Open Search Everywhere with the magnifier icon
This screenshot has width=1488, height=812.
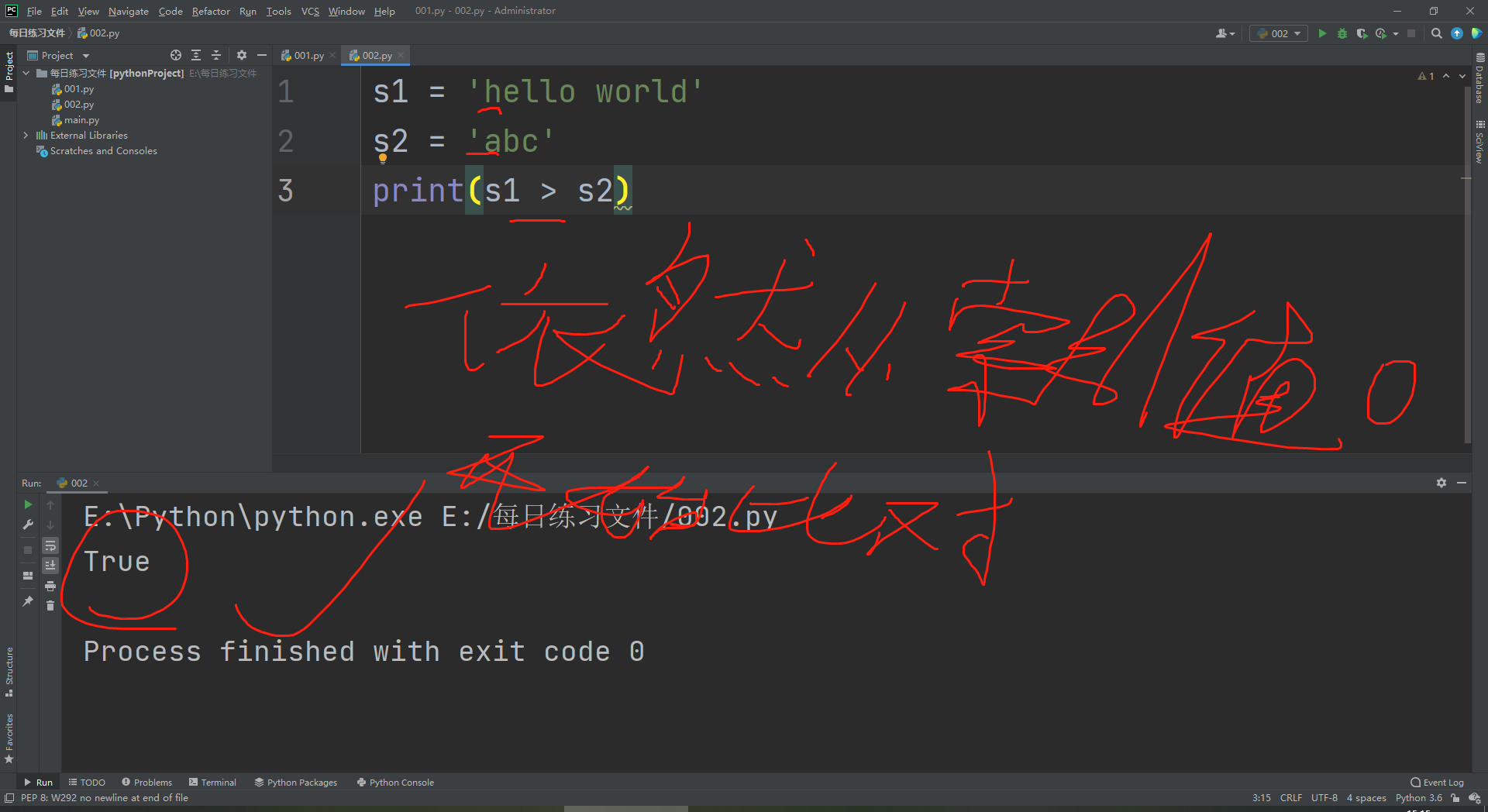pos(1437,33)
